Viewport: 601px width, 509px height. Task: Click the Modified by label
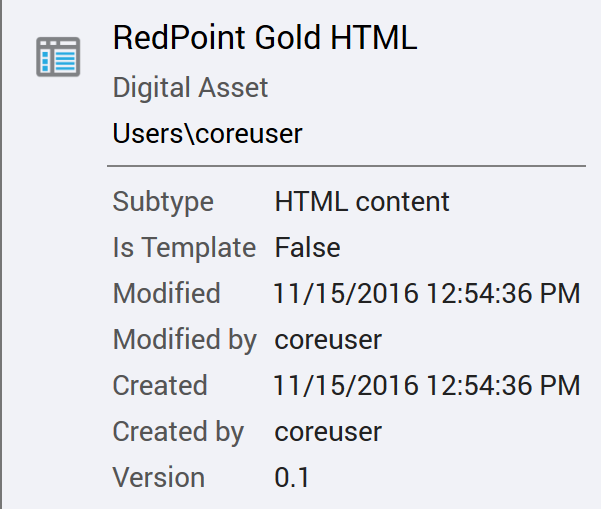(x=185, y=340)
